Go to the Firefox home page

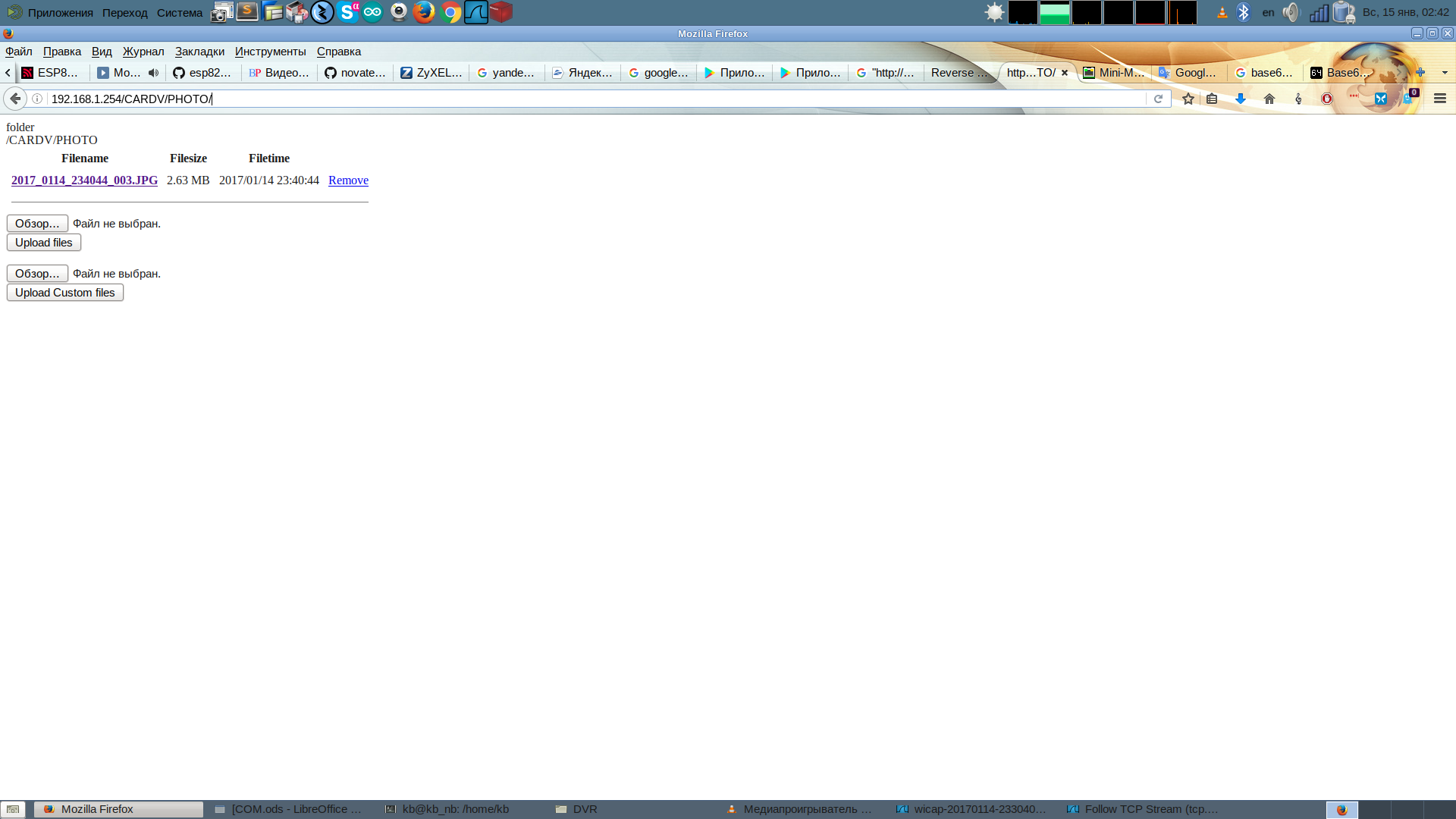point(1269,99)
